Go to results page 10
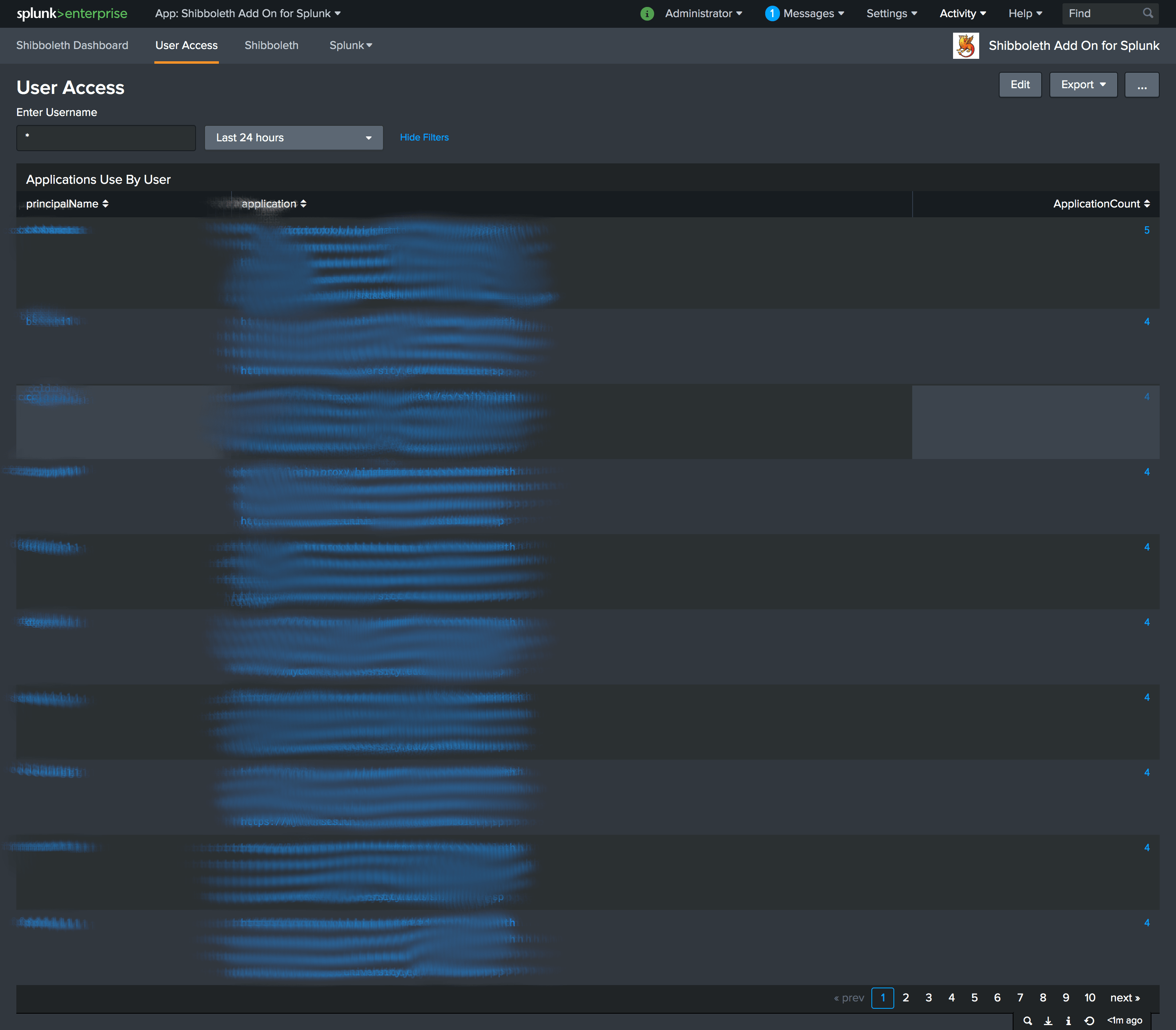Viewport: 1176px width, 1030px height. point(1090,998)
